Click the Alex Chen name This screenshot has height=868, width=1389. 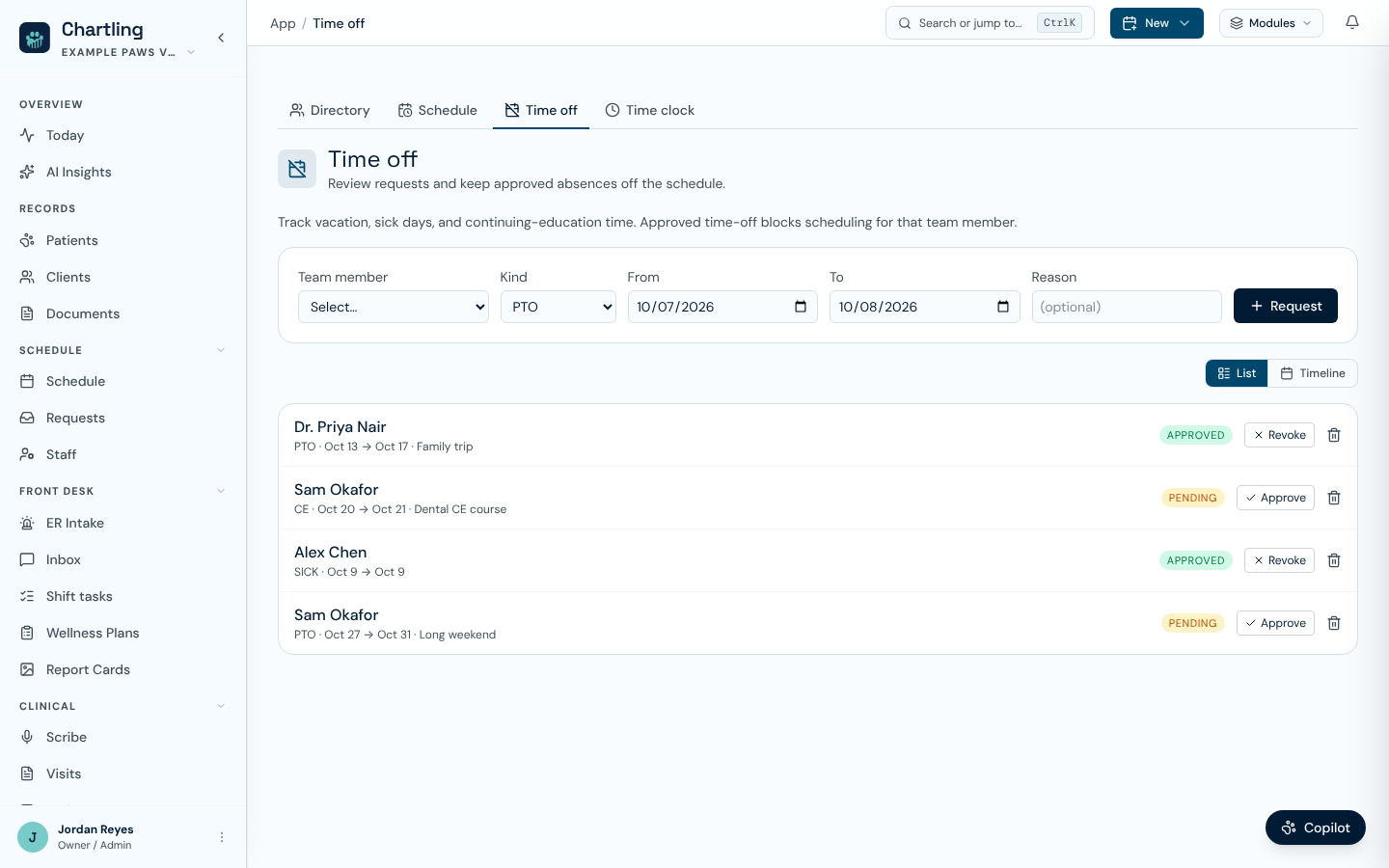tap(331, 552)
